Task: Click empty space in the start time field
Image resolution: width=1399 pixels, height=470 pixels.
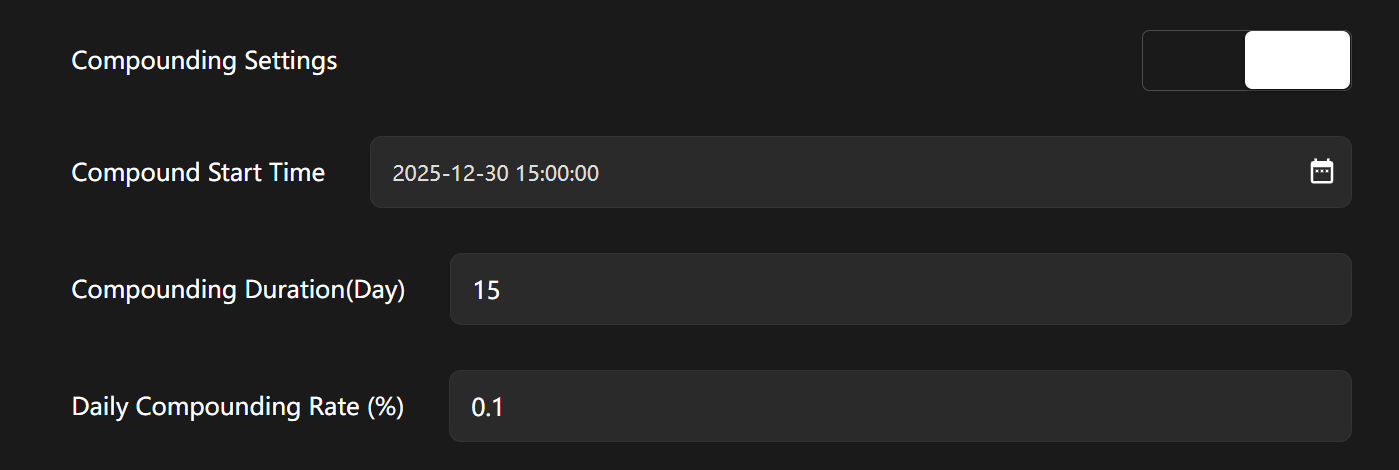Action: click(x=950, y=172)
